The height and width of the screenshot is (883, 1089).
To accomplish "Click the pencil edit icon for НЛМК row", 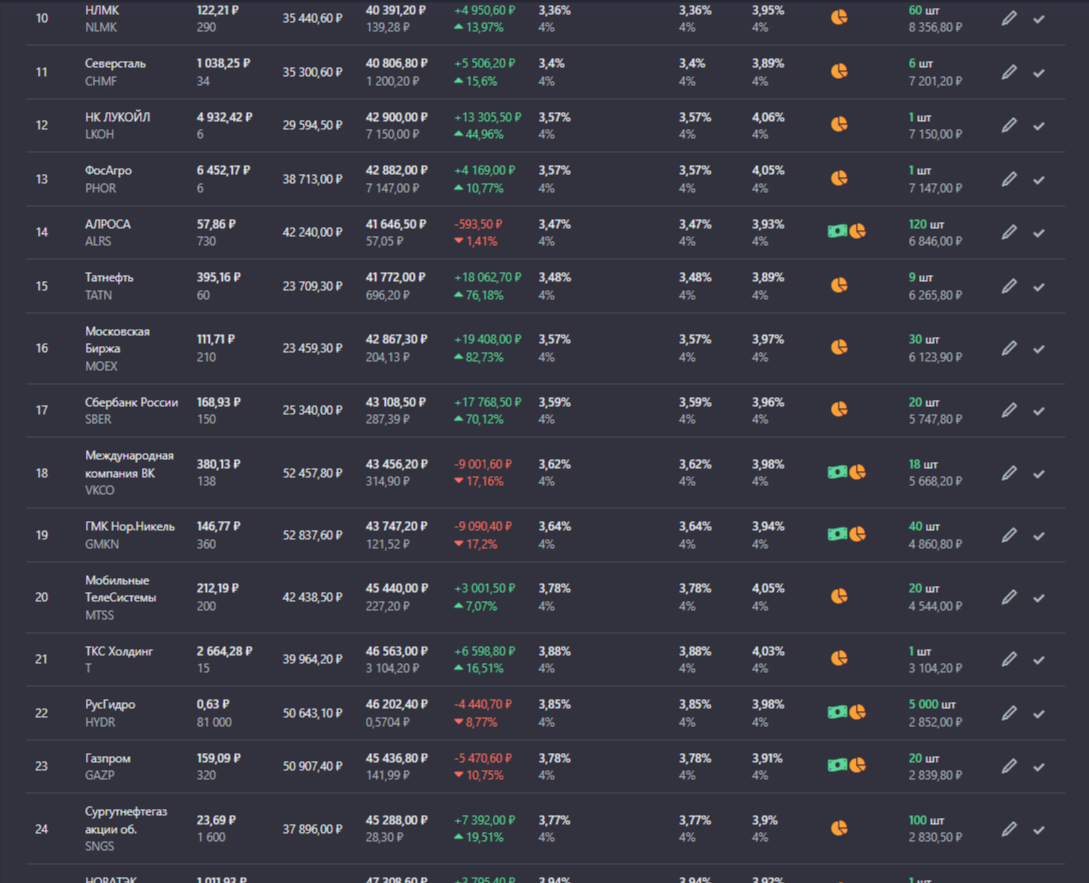I will pos(1009,19).
